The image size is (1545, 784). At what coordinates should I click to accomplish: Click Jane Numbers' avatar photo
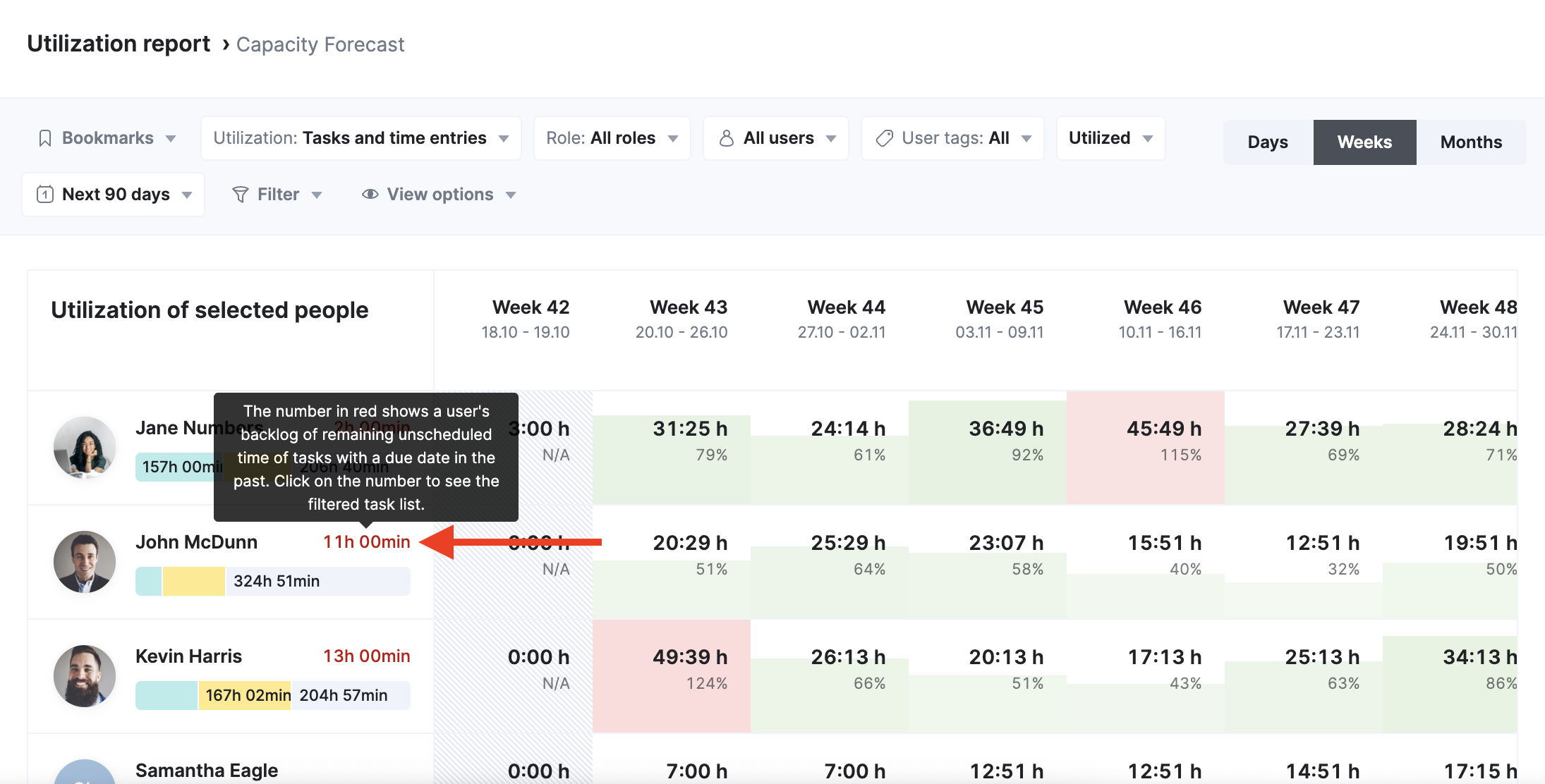pyautogui.click(x=85, y=448)
